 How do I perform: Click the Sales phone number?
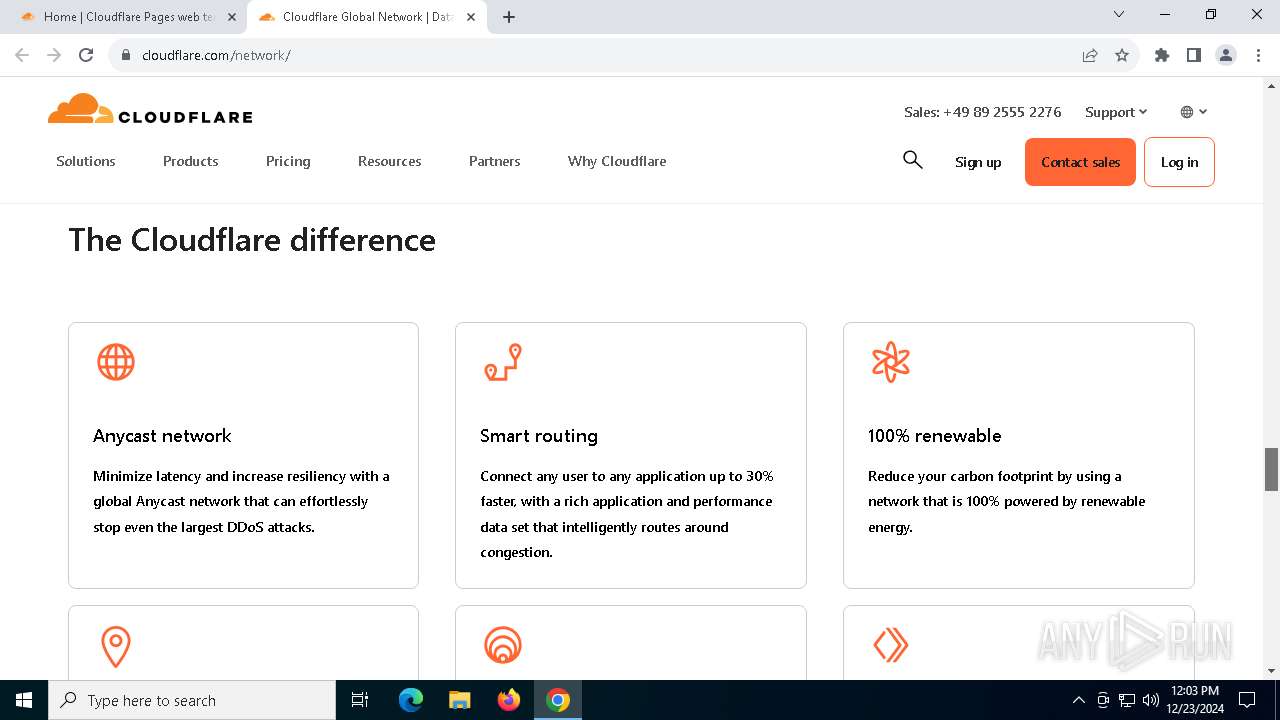click(x=983, y=112)
